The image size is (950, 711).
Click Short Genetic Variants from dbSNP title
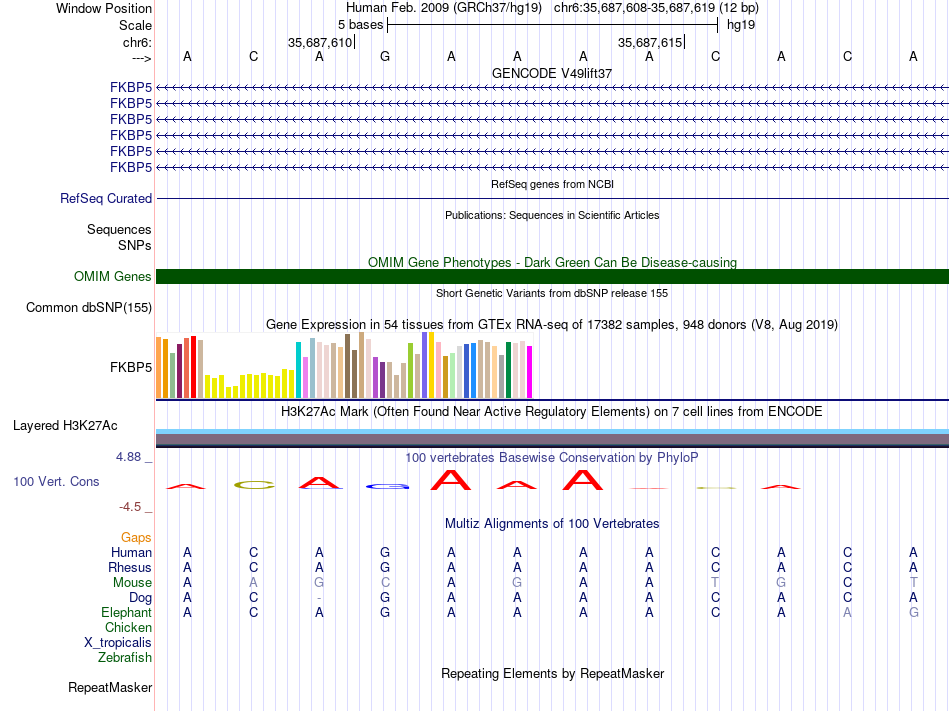(552, 293)
